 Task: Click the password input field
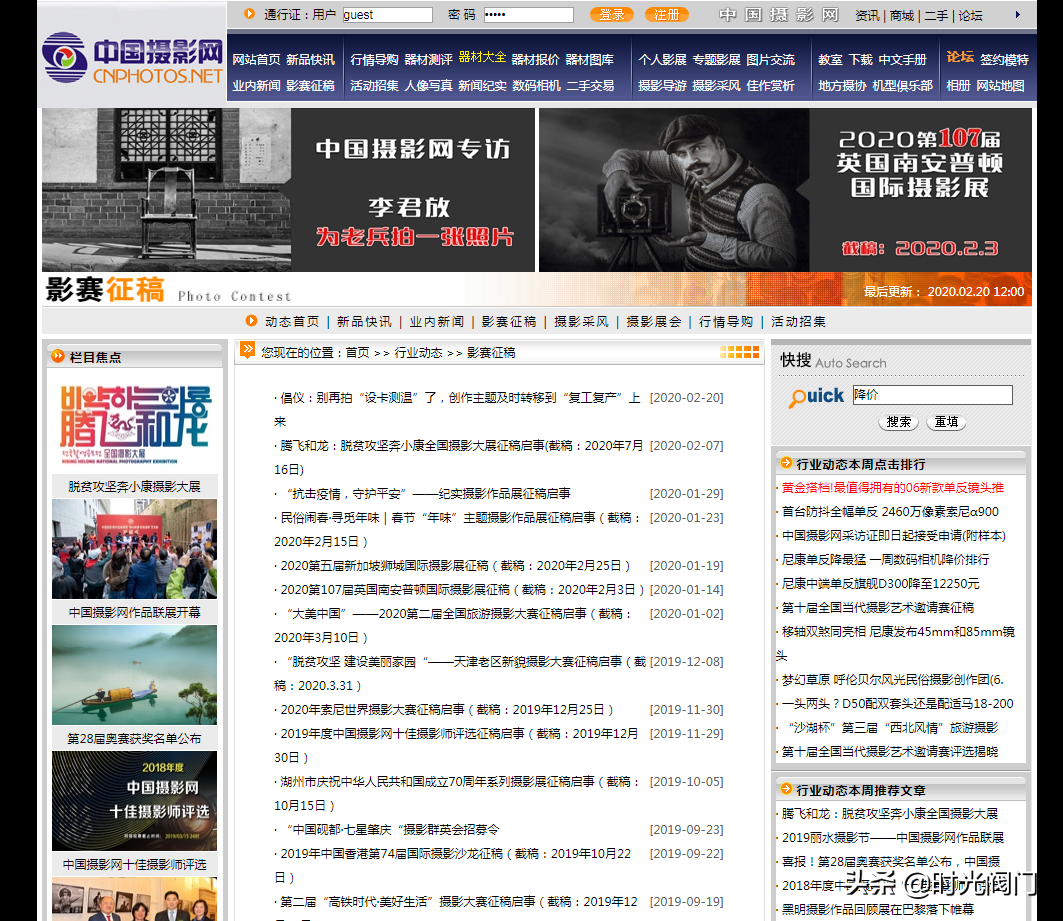coord(528,15)
